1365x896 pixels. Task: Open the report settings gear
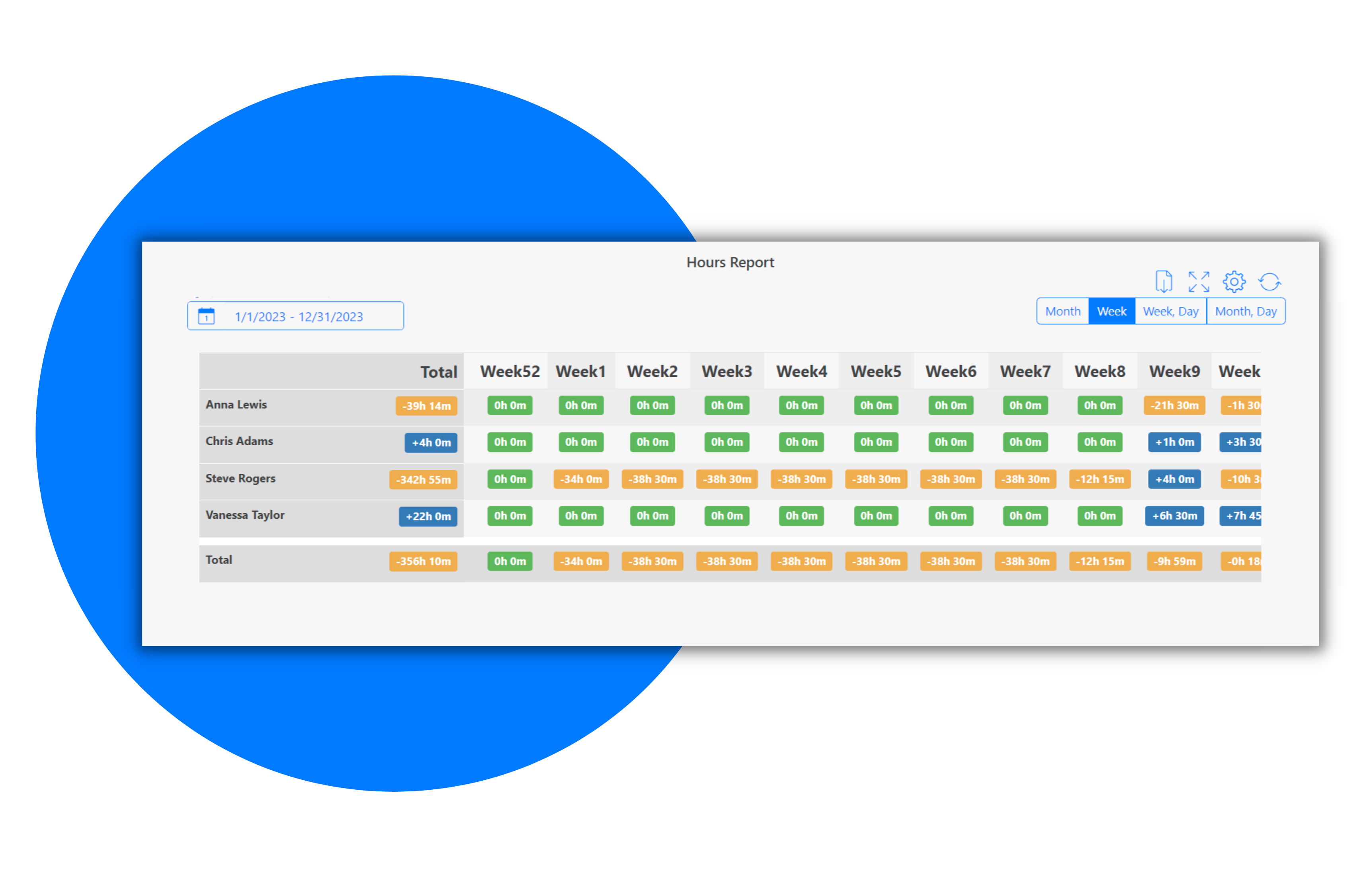pyautogui.click(x=1234, y=281)
